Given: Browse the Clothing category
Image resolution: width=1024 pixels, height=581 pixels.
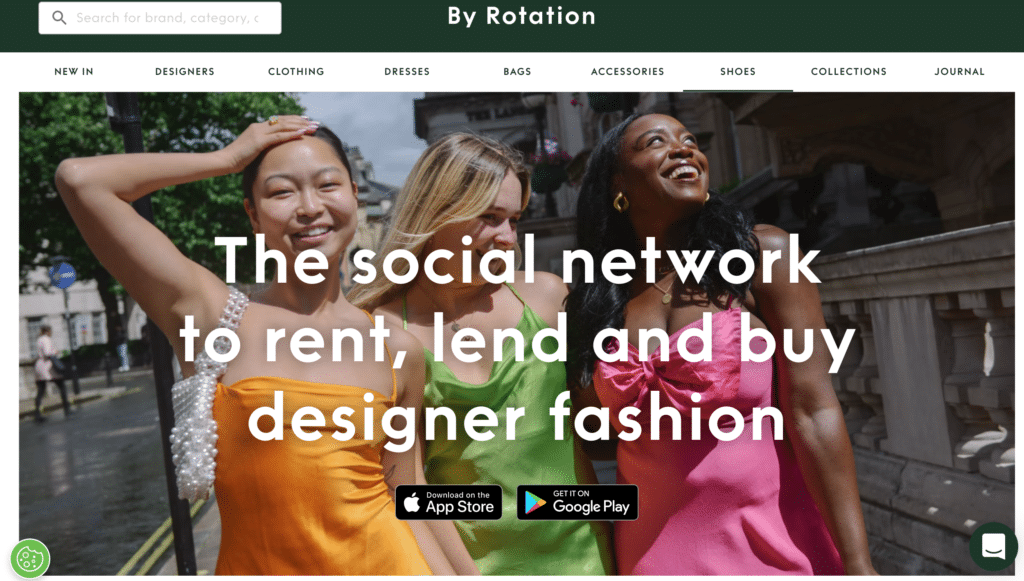Looking at the screenshot, I should [296, 71].
